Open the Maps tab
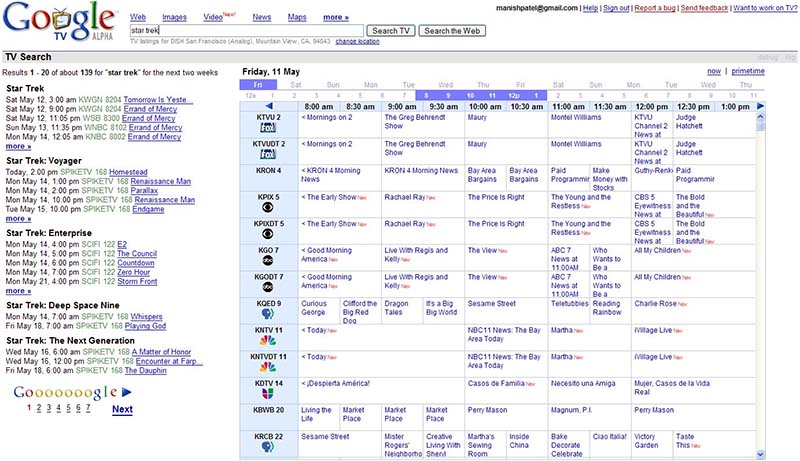This screenshot has height=461, width=800. coord(297,17)
